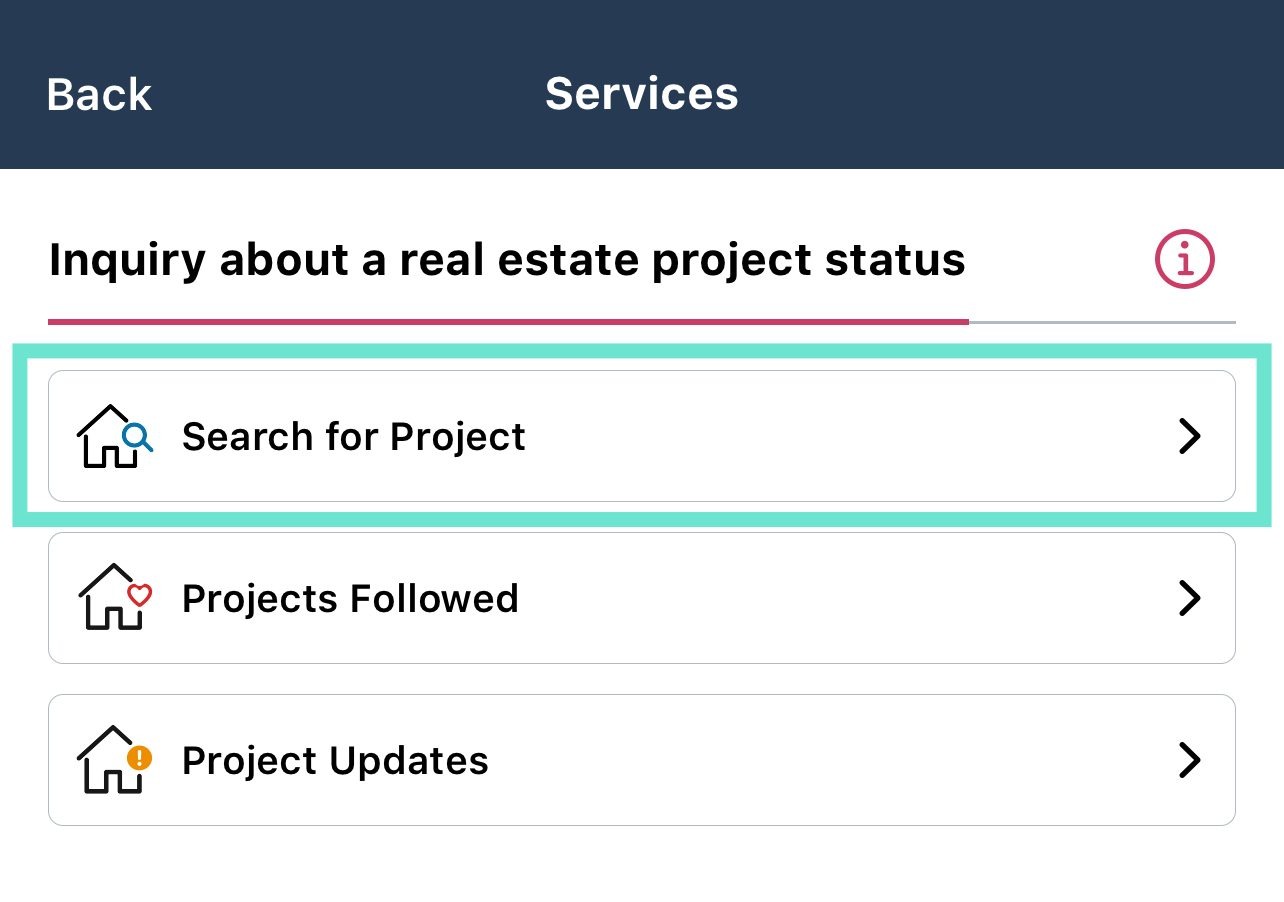Go back using the Back button
This screenshot has height=902, width=1284.
[x=99, y=95]
